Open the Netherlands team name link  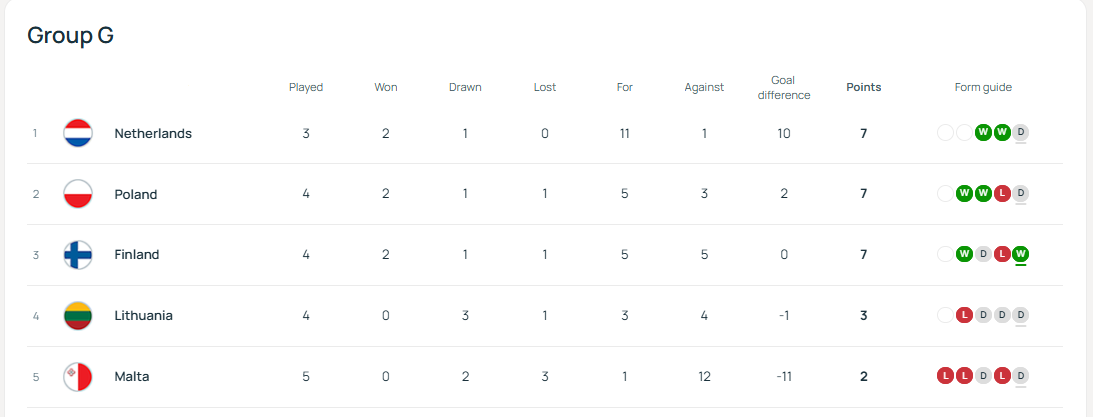click(x=153, y=133)
